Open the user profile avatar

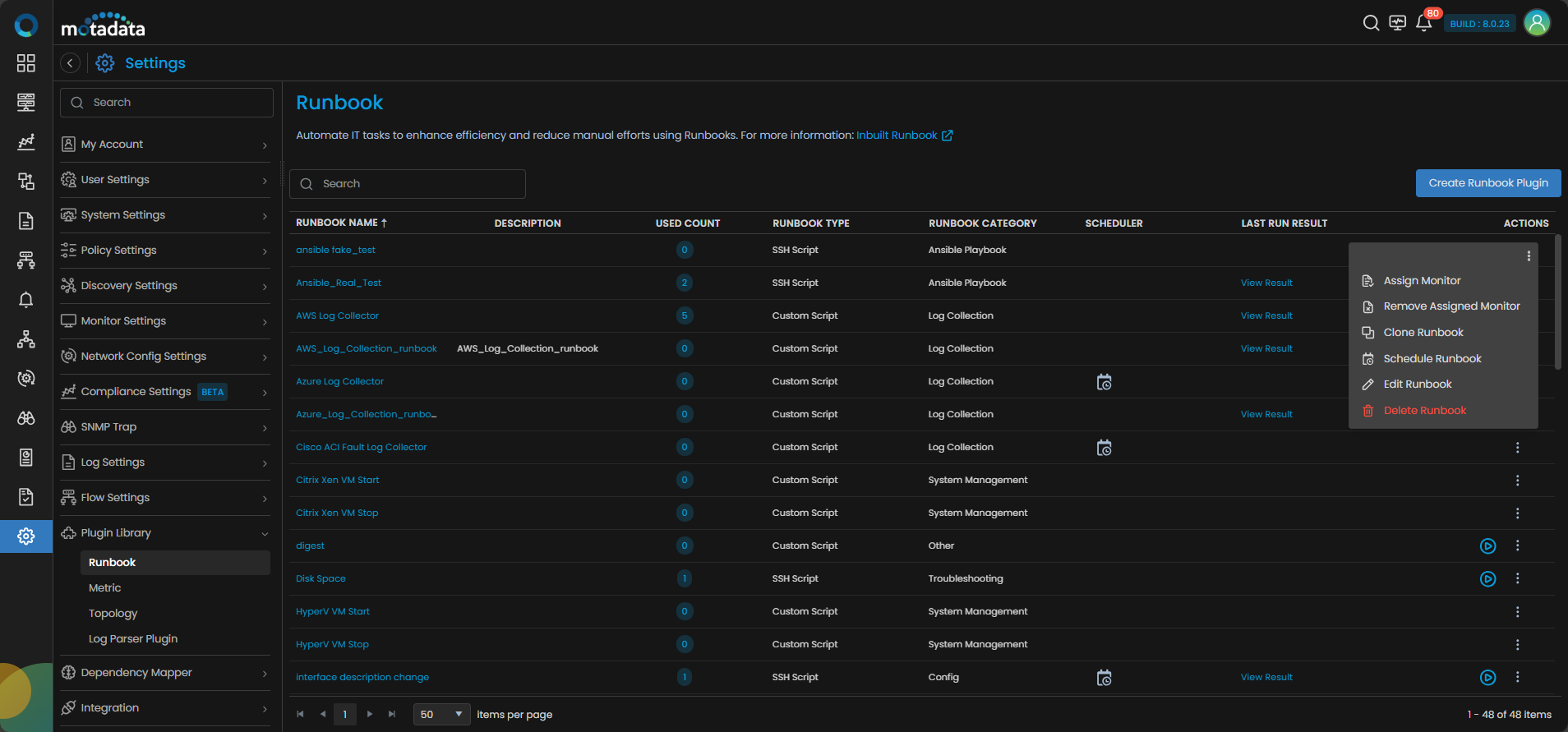click(x=1537, y=23)
